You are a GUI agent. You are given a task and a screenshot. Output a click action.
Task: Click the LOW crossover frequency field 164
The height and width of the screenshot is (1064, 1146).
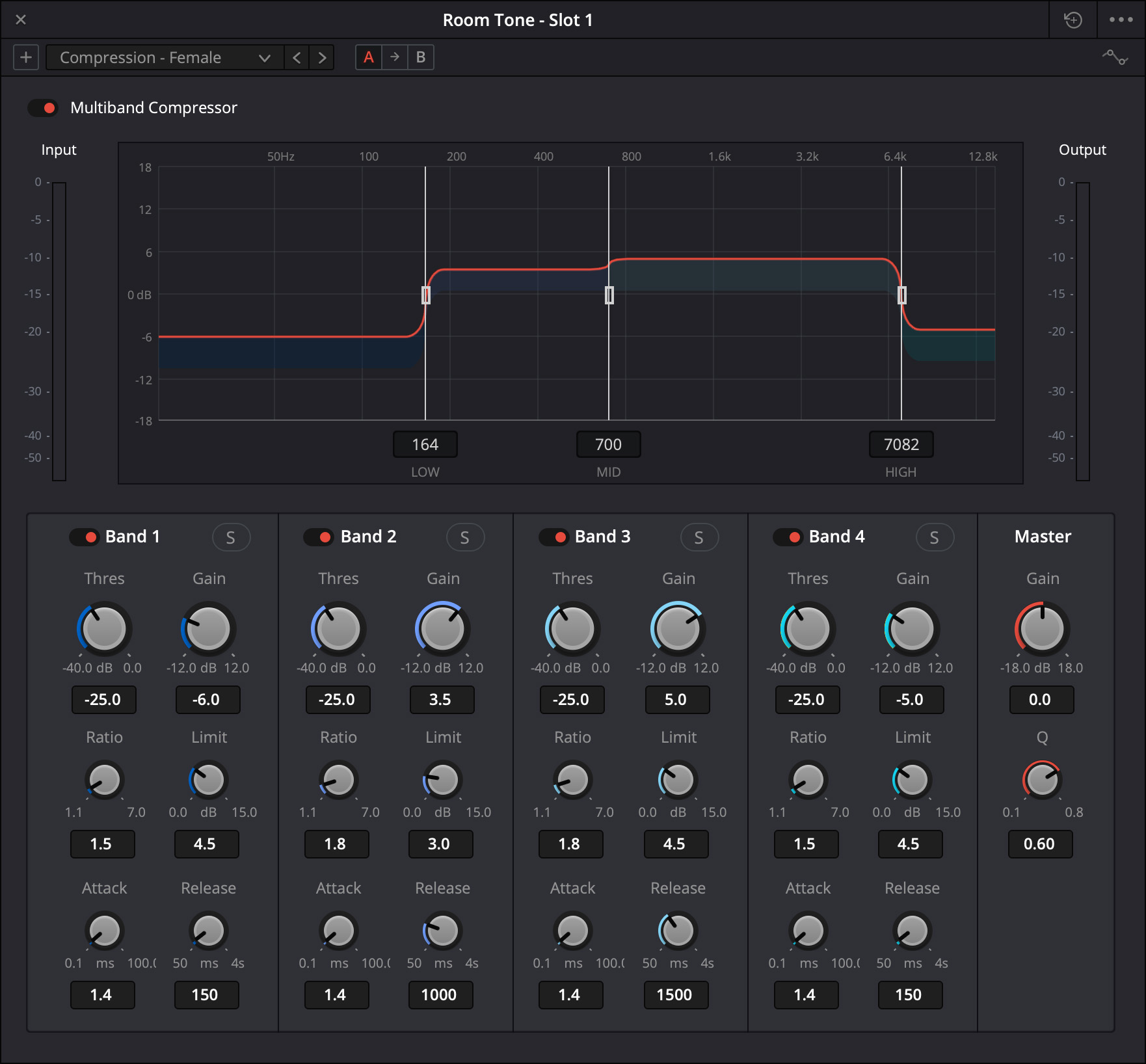click(x=425, y=444)
